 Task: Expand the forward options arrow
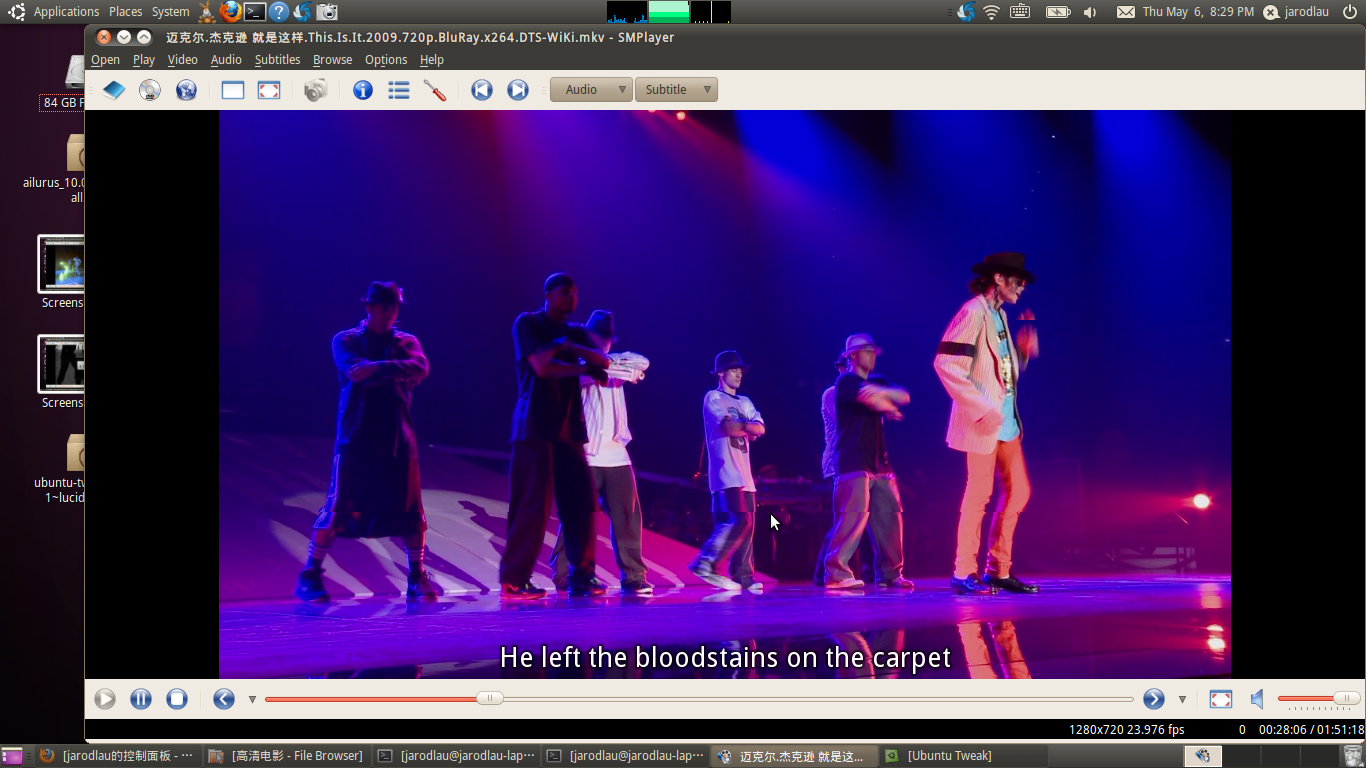(1182, 699)
